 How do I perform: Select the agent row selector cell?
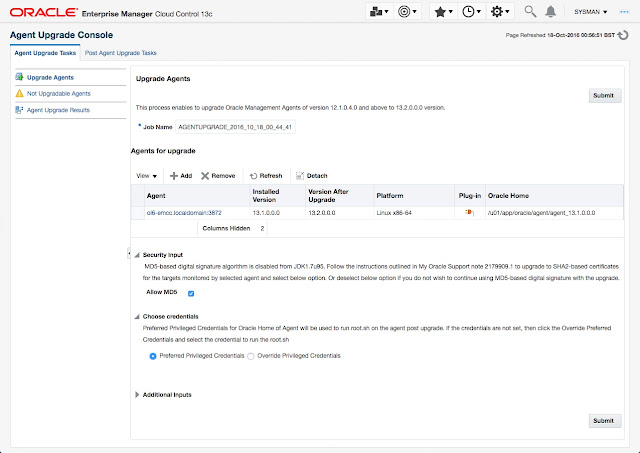pos(138,213)
